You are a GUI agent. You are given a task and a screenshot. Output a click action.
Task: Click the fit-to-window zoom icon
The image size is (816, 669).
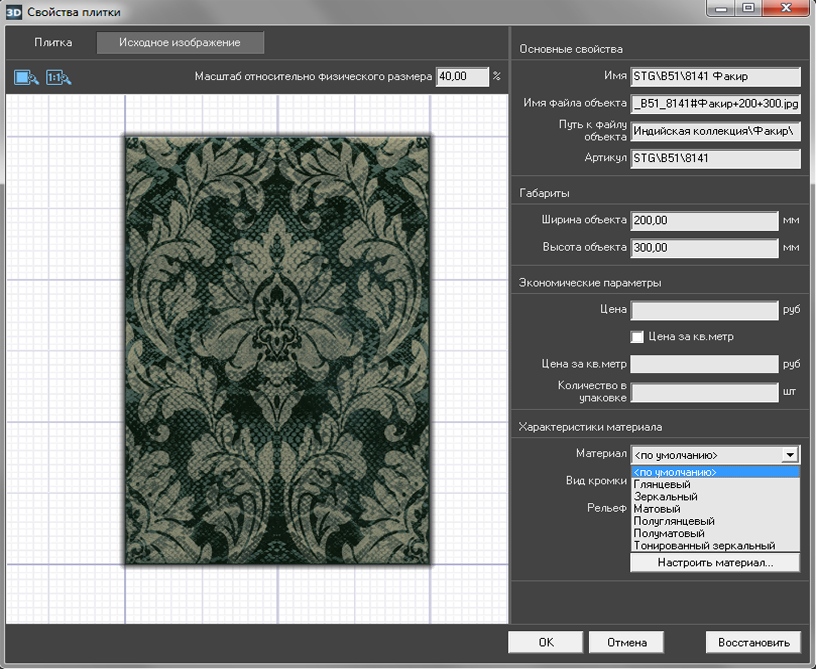click(x=26, y=77)
